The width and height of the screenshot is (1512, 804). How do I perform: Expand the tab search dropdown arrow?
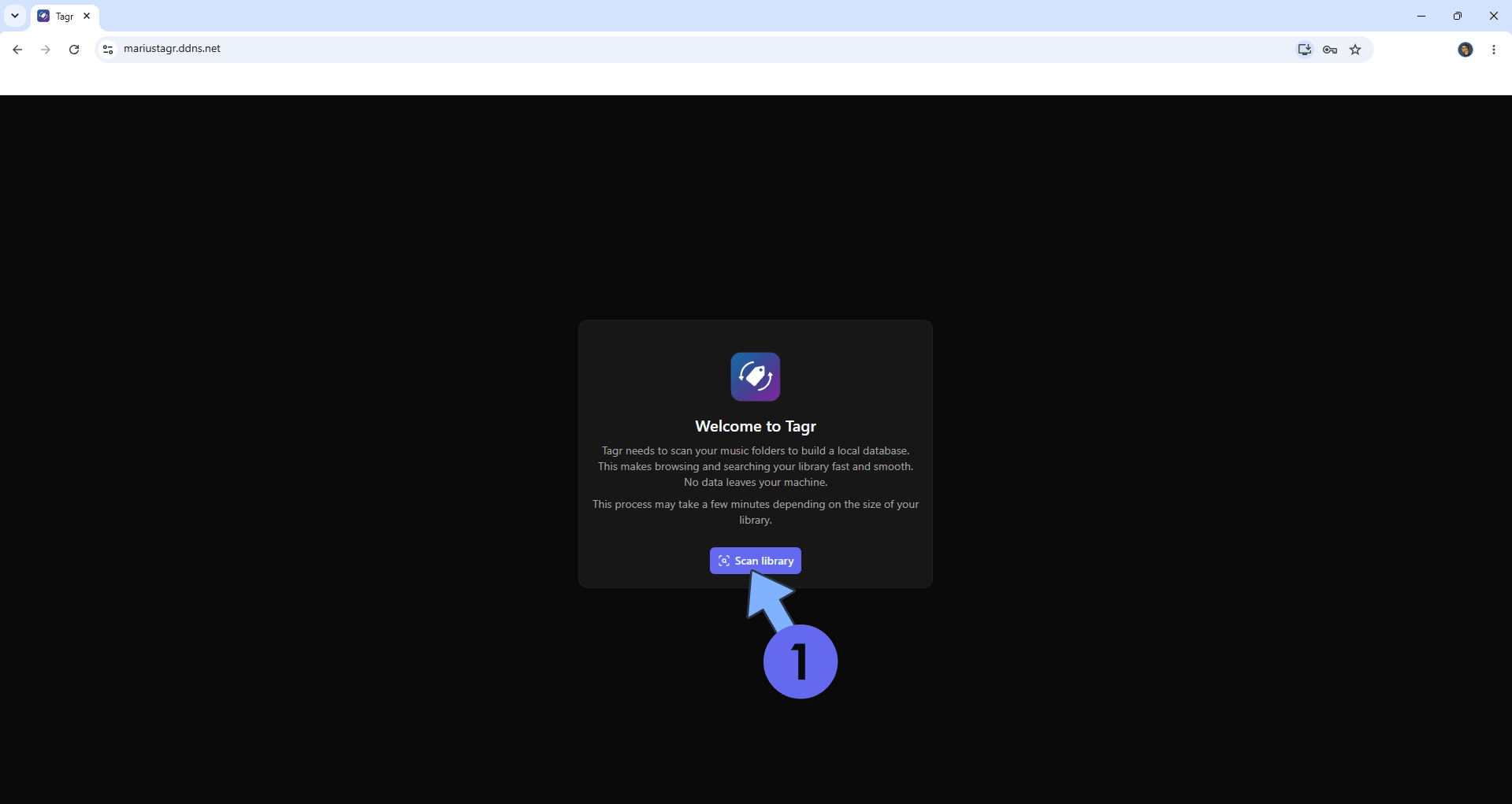(x=15, y=16)
